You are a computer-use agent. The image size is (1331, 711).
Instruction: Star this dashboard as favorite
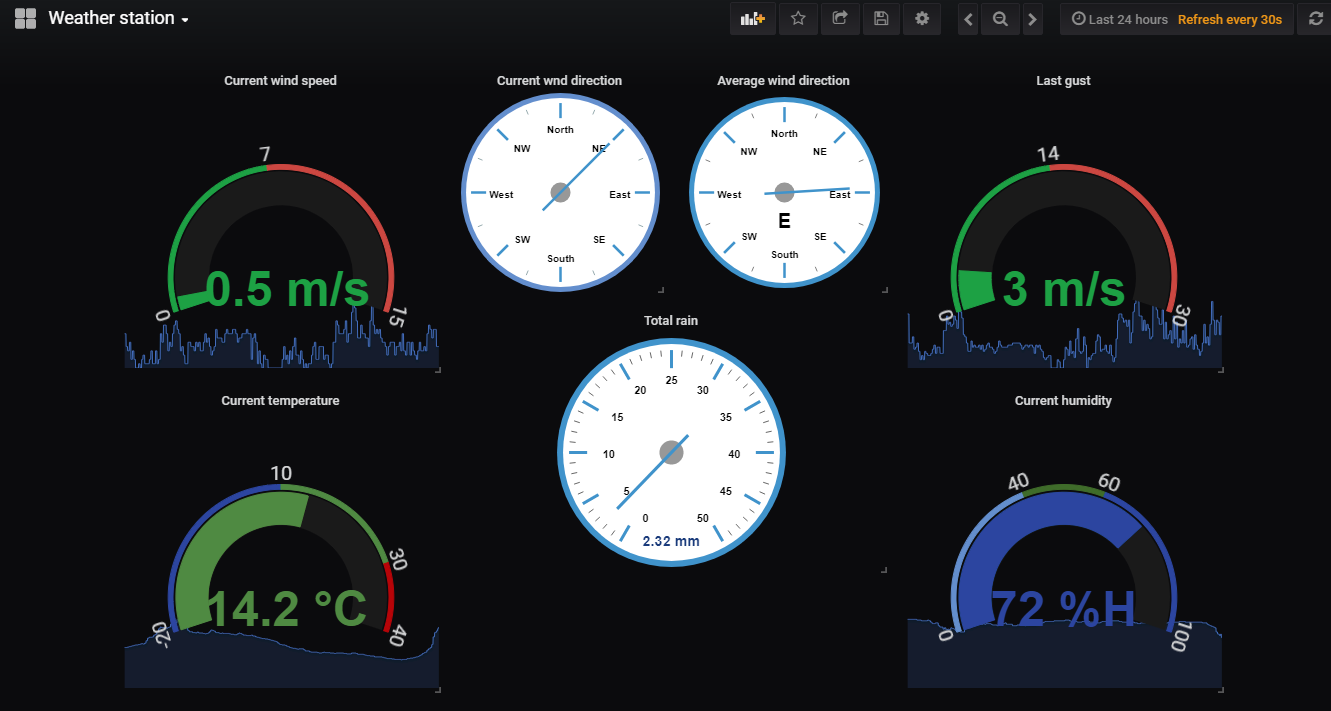tap(798, 19)
